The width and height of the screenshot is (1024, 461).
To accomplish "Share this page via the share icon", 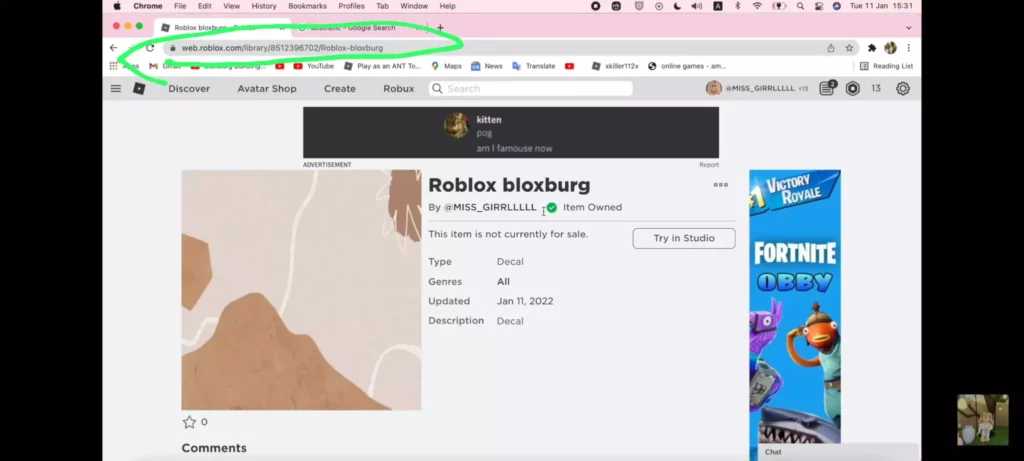I will pos(831,48).
